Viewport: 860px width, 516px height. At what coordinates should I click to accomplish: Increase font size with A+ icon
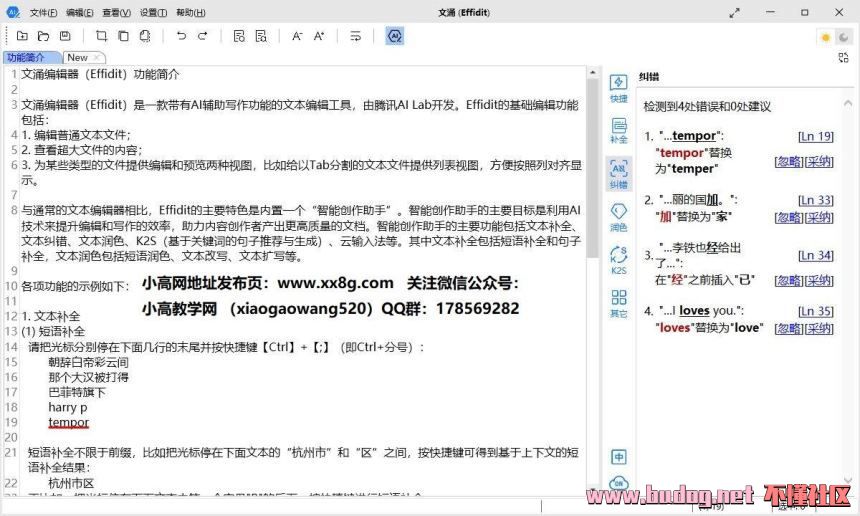coord(319,36)
